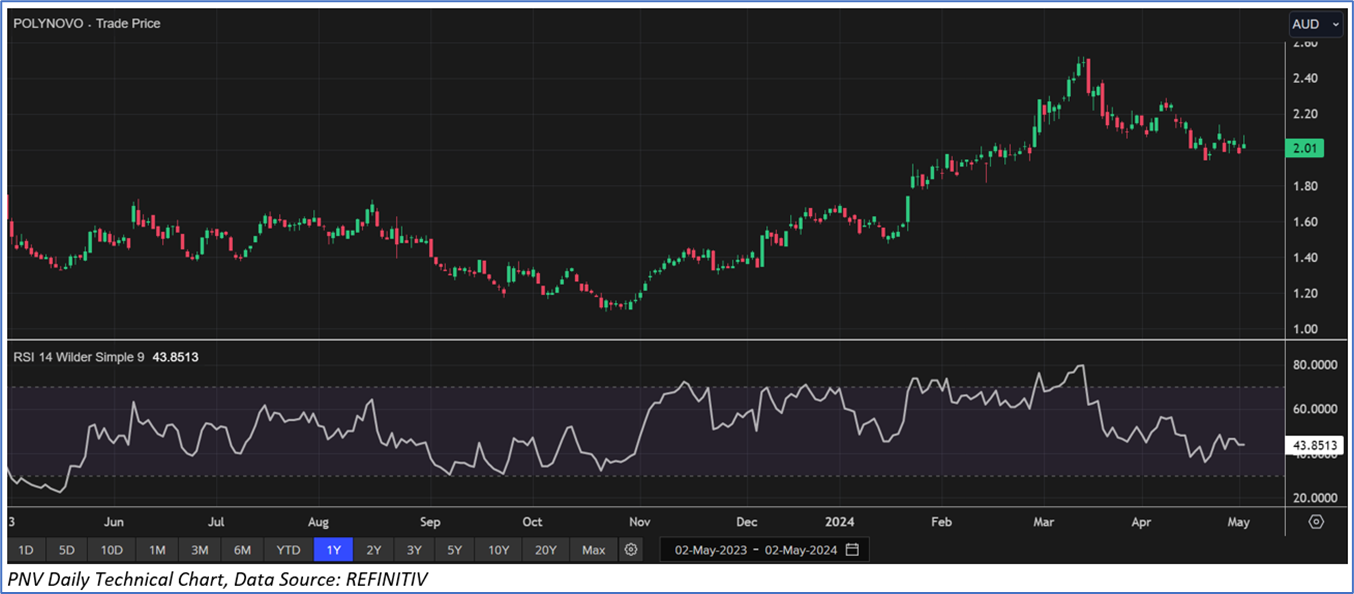Switch to the 3M period tab
Viewport: 1354px width, 594px height.
[200, 550]
